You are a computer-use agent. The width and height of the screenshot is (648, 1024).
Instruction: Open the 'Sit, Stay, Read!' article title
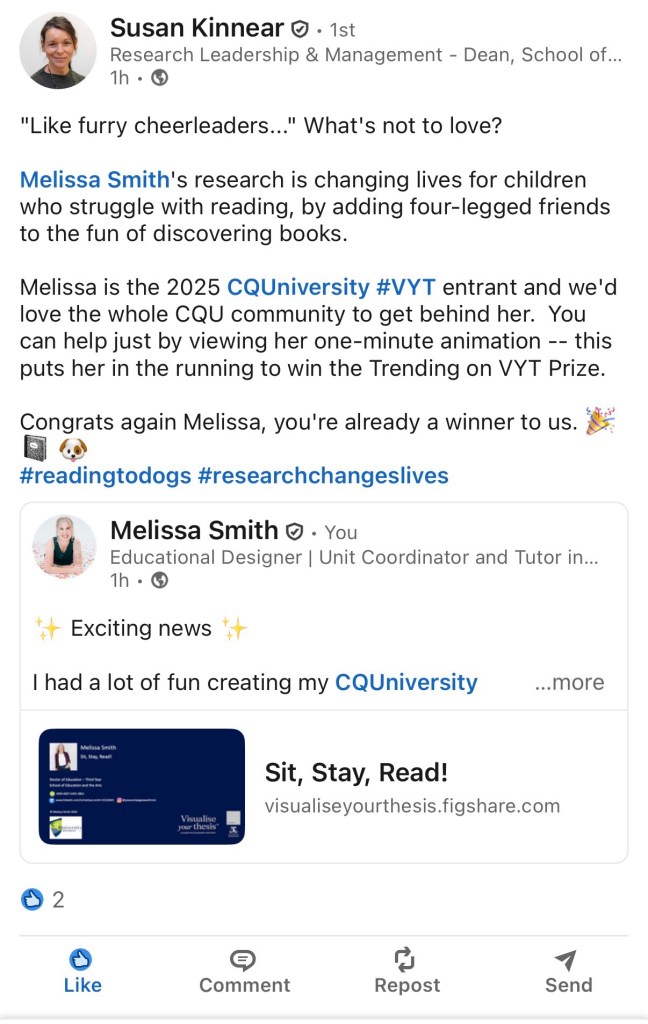point(356,772)
